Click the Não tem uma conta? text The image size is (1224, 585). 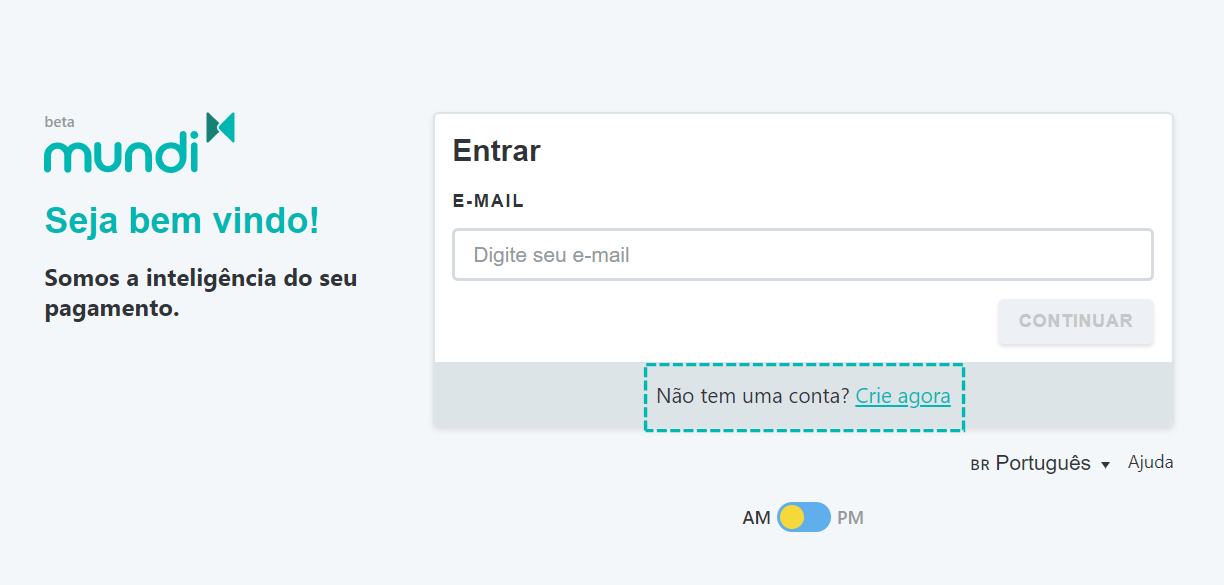point(753,396)
